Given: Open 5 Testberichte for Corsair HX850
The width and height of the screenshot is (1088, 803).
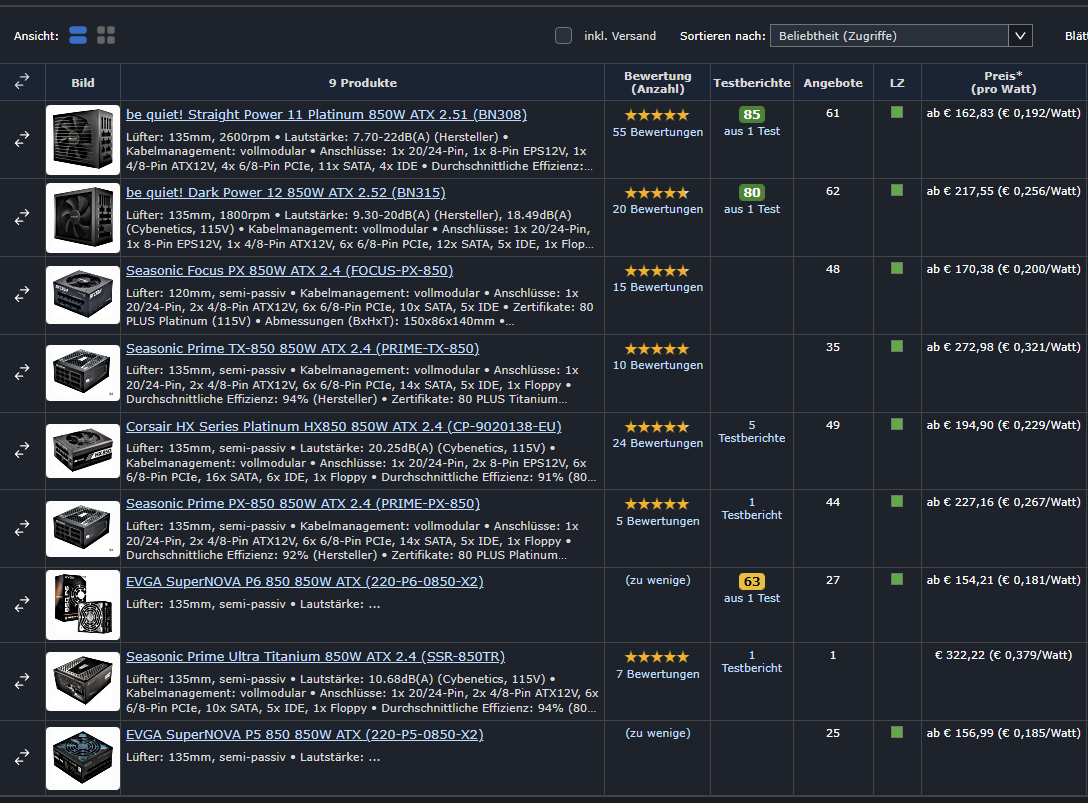Looking at the screenshot, I should tap(751, 431).
